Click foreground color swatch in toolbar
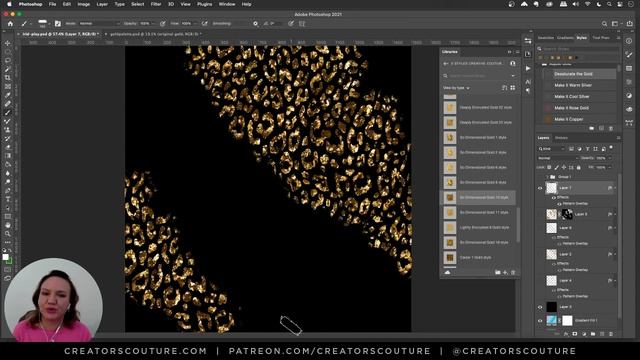Image resolution: width=640 pixels, height=360 pixels. tap(5, 257)
